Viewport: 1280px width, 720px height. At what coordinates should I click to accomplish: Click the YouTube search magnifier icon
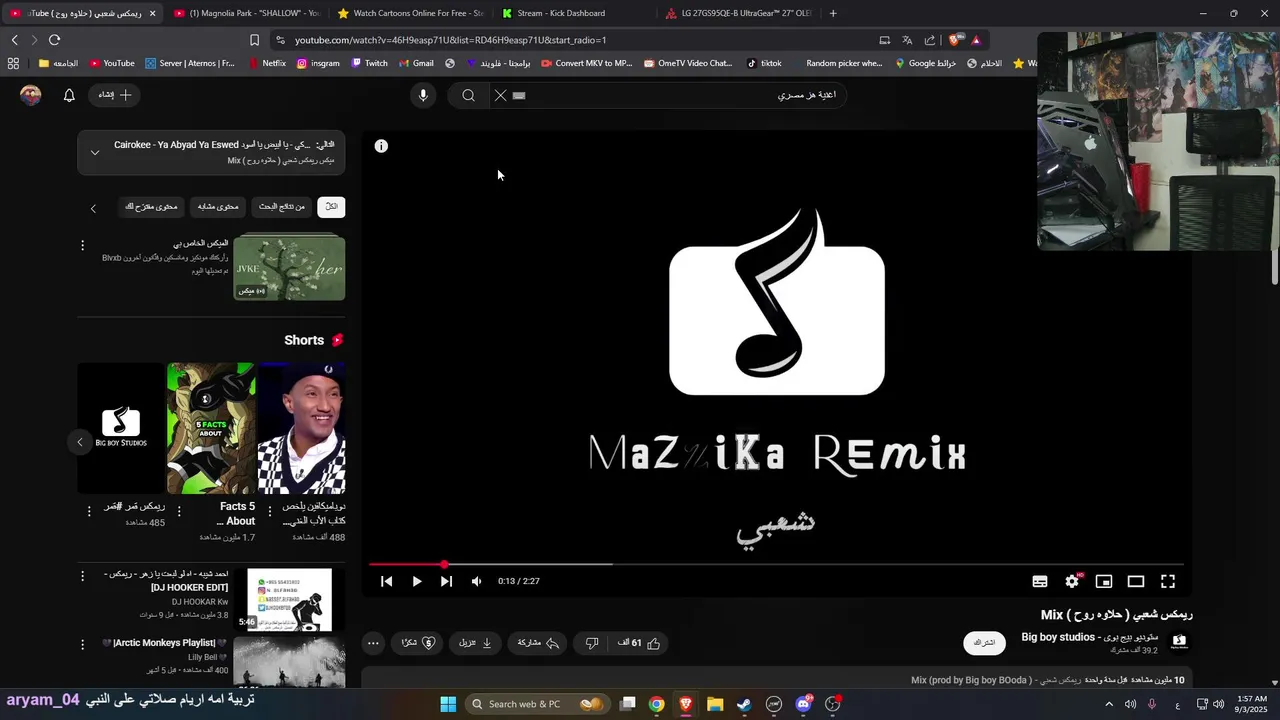click(468, 95)
